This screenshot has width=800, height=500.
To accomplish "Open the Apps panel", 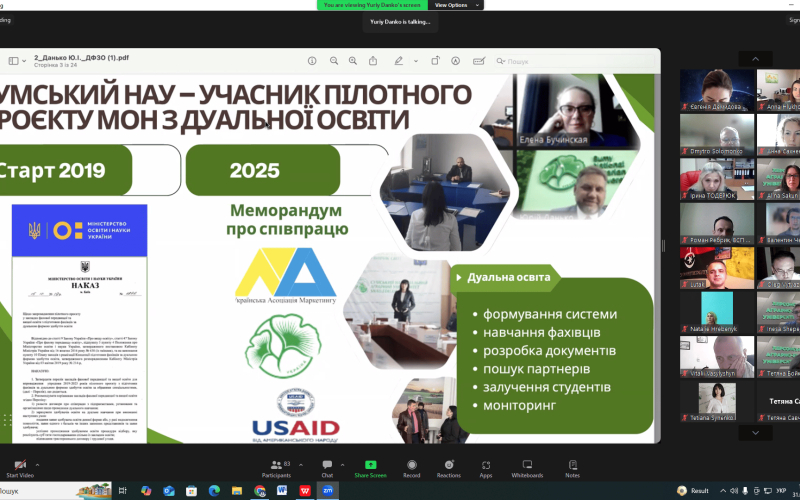I will point(486,468).
